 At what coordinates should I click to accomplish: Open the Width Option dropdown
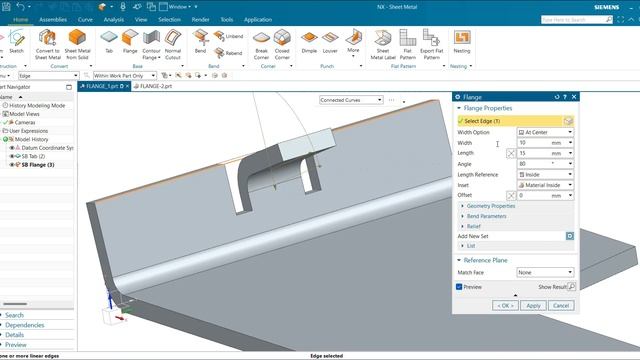545,132
